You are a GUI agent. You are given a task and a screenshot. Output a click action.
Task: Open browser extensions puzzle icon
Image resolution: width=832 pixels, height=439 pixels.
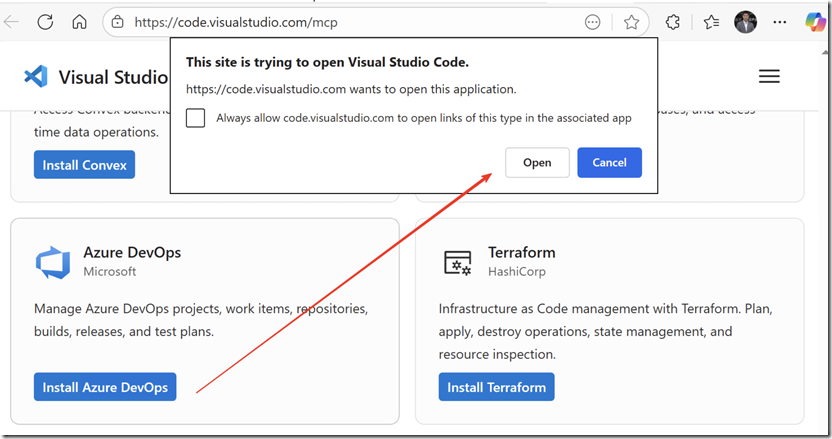[673, 22]
